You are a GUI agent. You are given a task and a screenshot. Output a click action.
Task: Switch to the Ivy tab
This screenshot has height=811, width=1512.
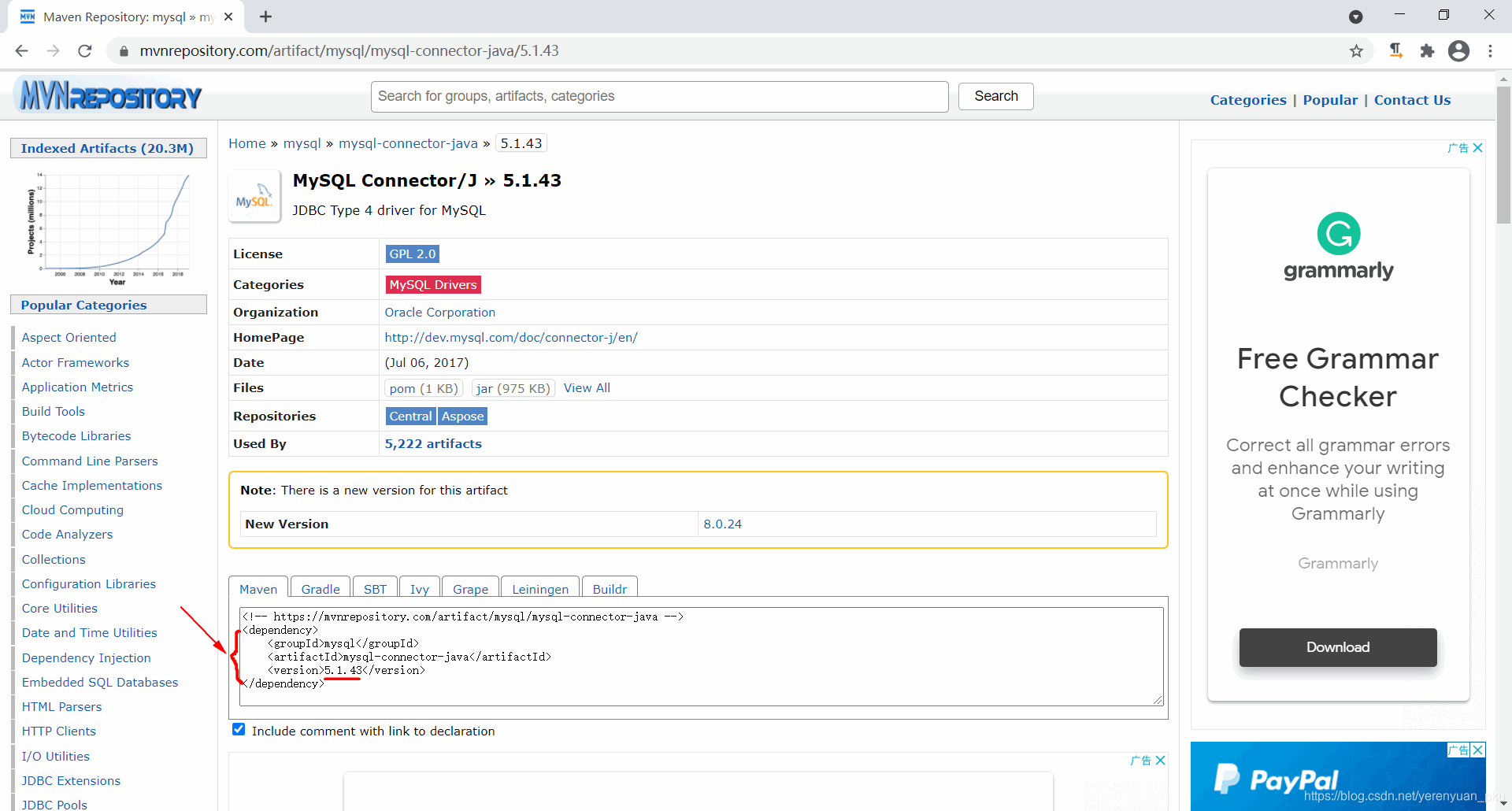[x=420, y=588]
